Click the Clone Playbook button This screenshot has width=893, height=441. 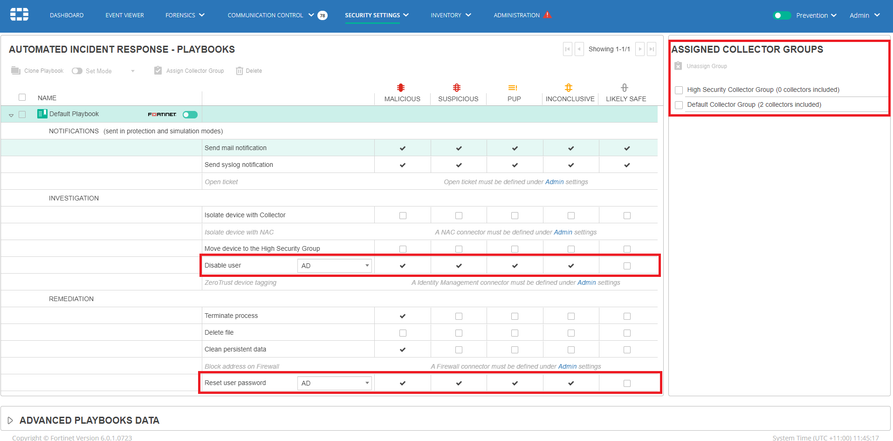click(x=37, y=71)
